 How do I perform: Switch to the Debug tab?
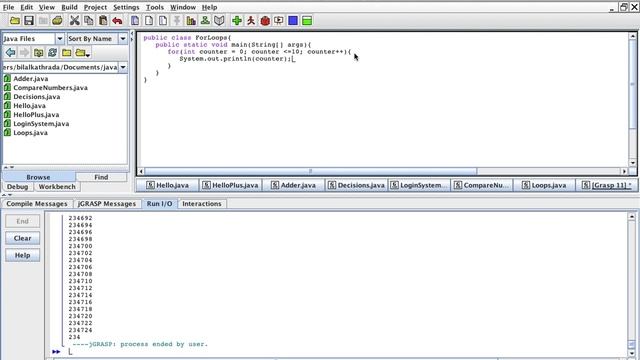click(18, 187)
